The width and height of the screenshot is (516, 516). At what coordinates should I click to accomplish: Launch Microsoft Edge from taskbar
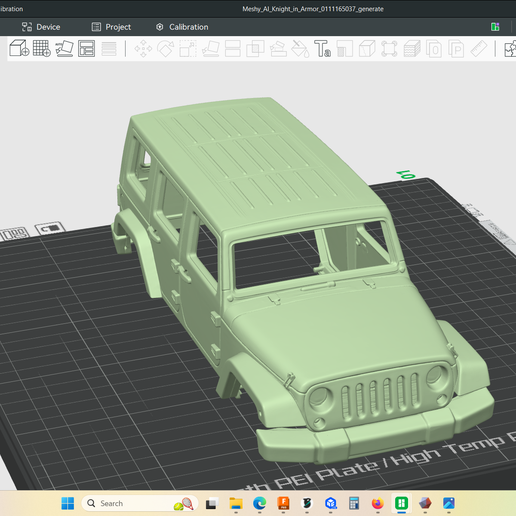pyautogui.click(x=259, y=503)
